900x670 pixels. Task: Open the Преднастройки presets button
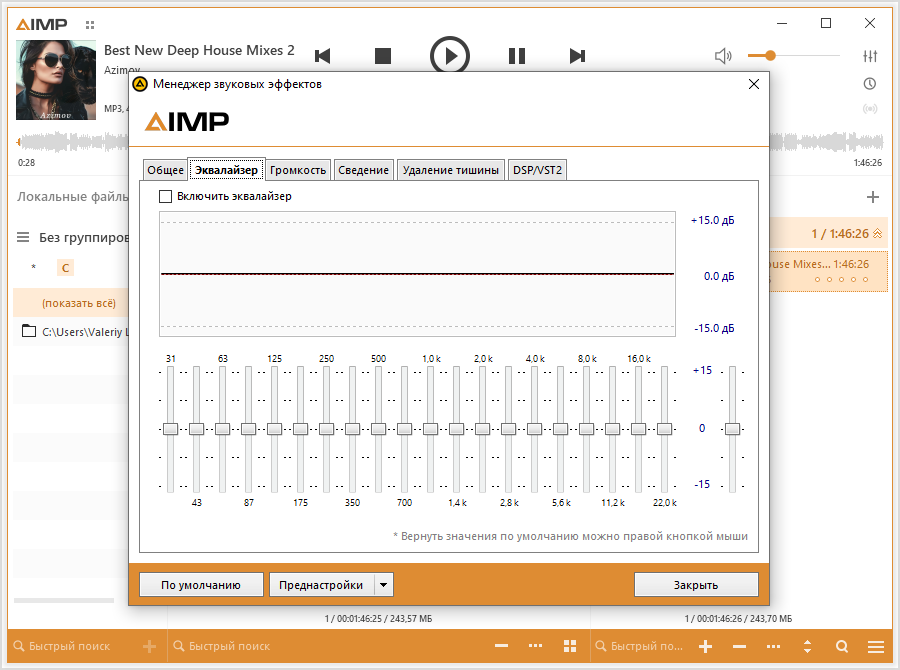pyautogui.click(x=321, y=585)
